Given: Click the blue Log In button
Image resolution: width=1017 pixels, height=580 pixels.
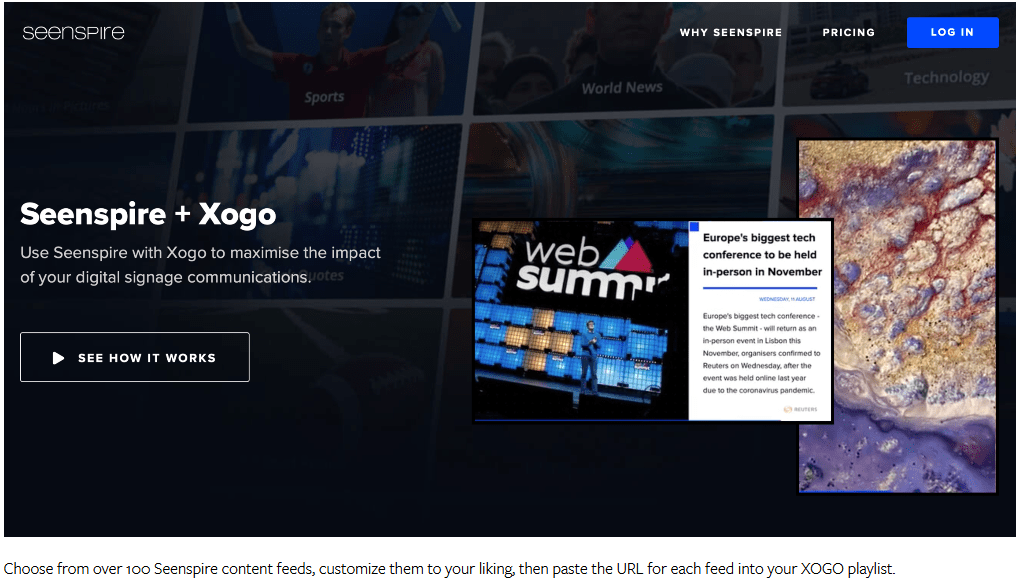Looking at the screenshot, I should click(952, 32).
